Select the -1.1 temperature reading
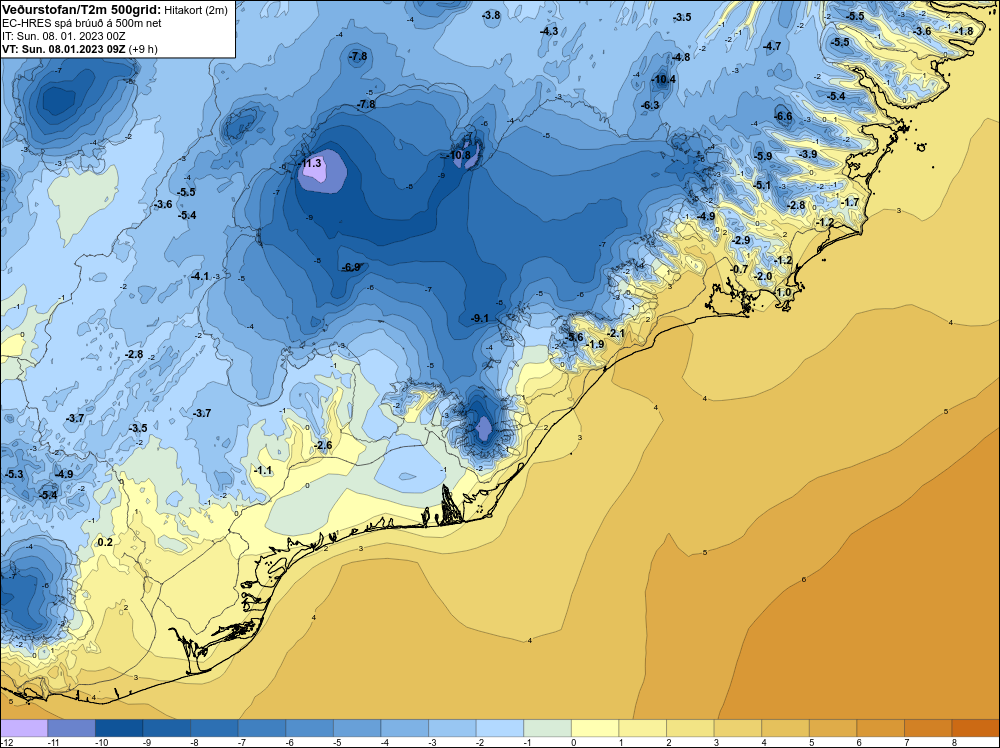This screenshot has width=1000, height=748. tap(263, 471)
